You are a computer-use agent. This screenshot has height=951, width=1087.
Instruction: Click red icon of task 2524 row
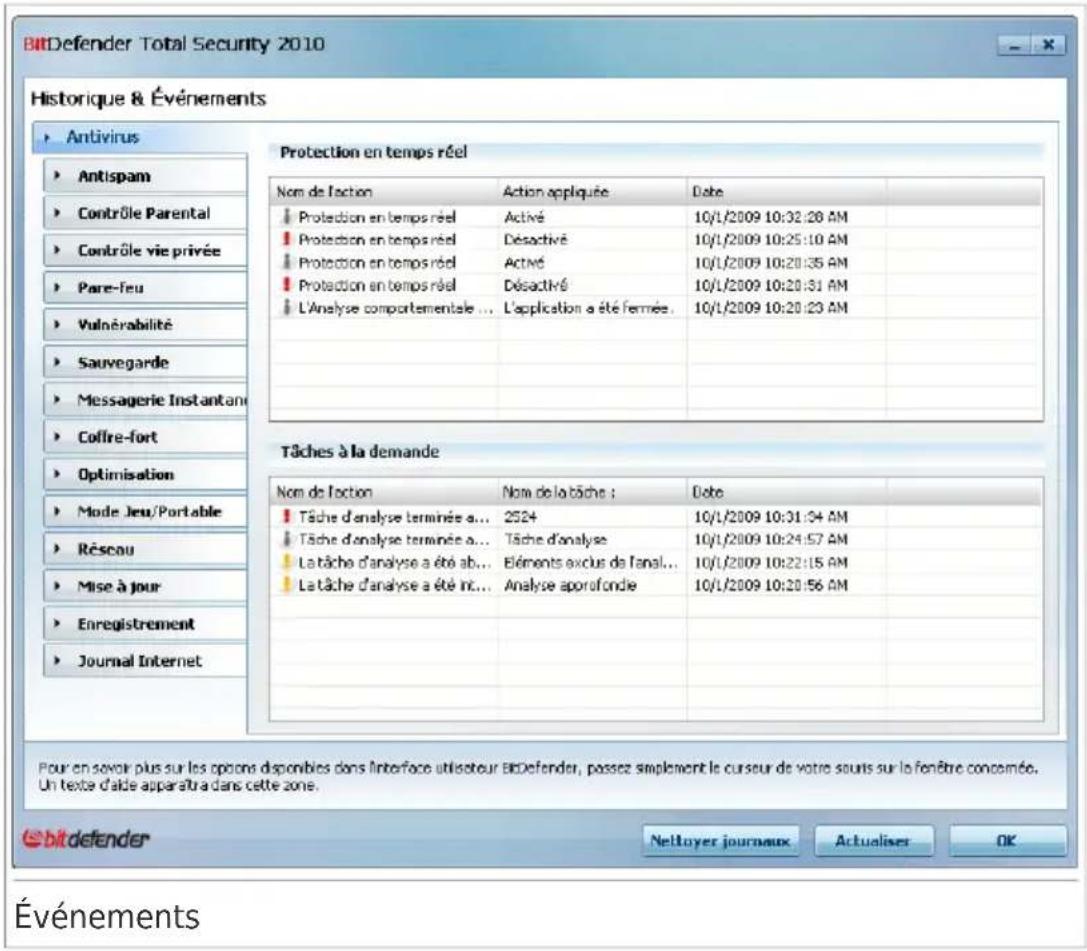[x=286, y=516]
